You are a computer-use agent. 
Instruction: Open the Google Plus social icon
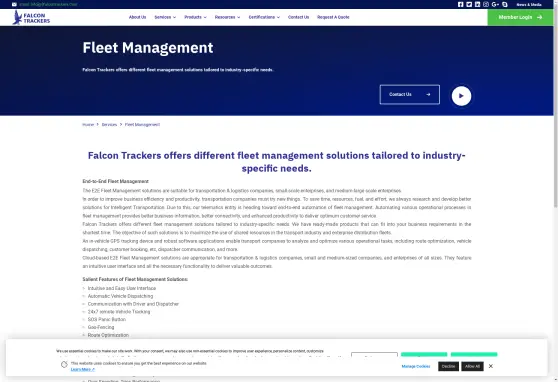[495, 4]
